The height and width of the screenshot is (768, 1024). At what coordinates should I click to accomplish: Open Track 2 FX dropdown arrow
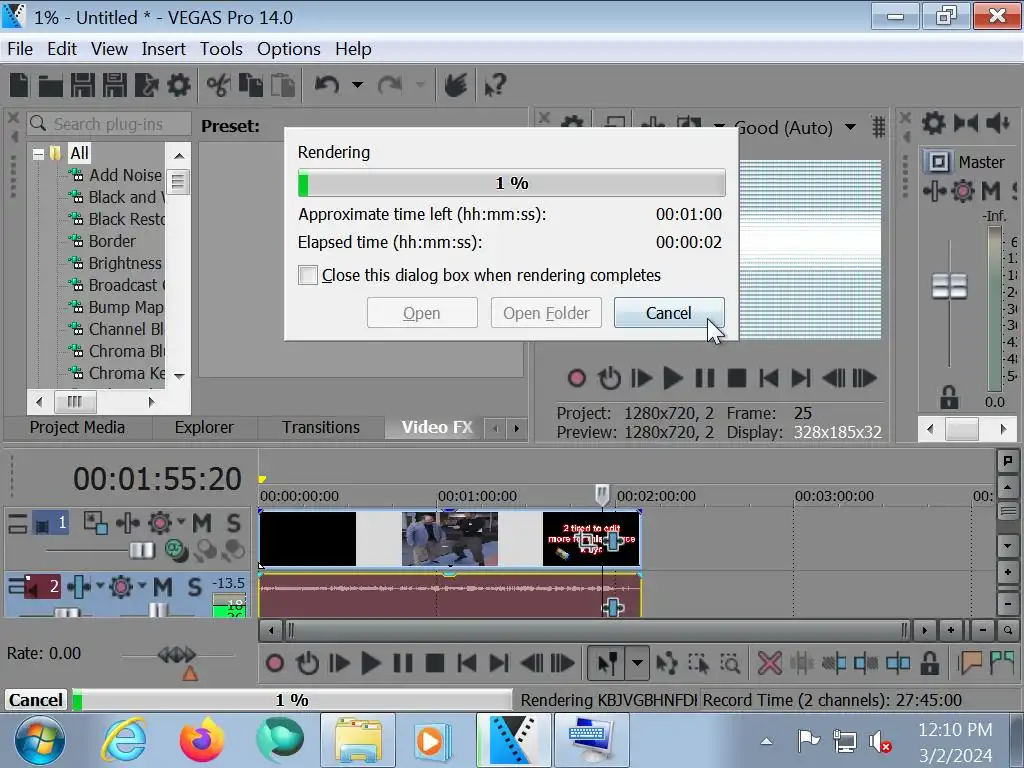pyautogui.click(x=142, y=584)
